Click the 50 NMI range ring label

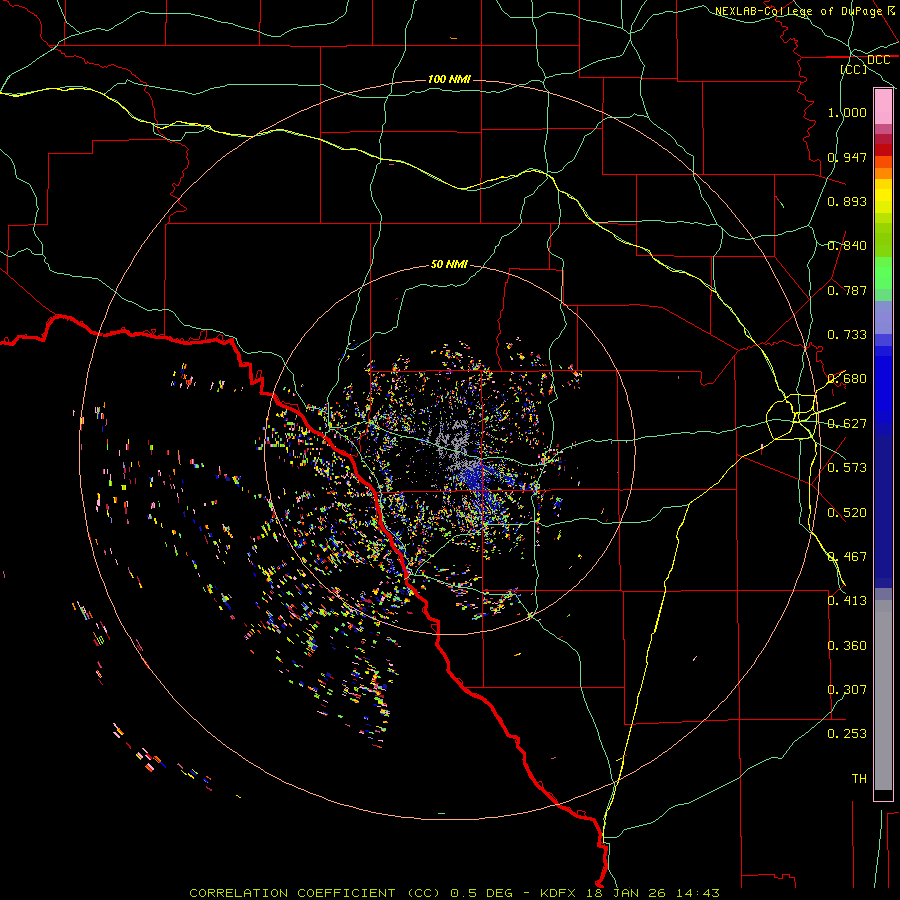[x=449, y=264]
